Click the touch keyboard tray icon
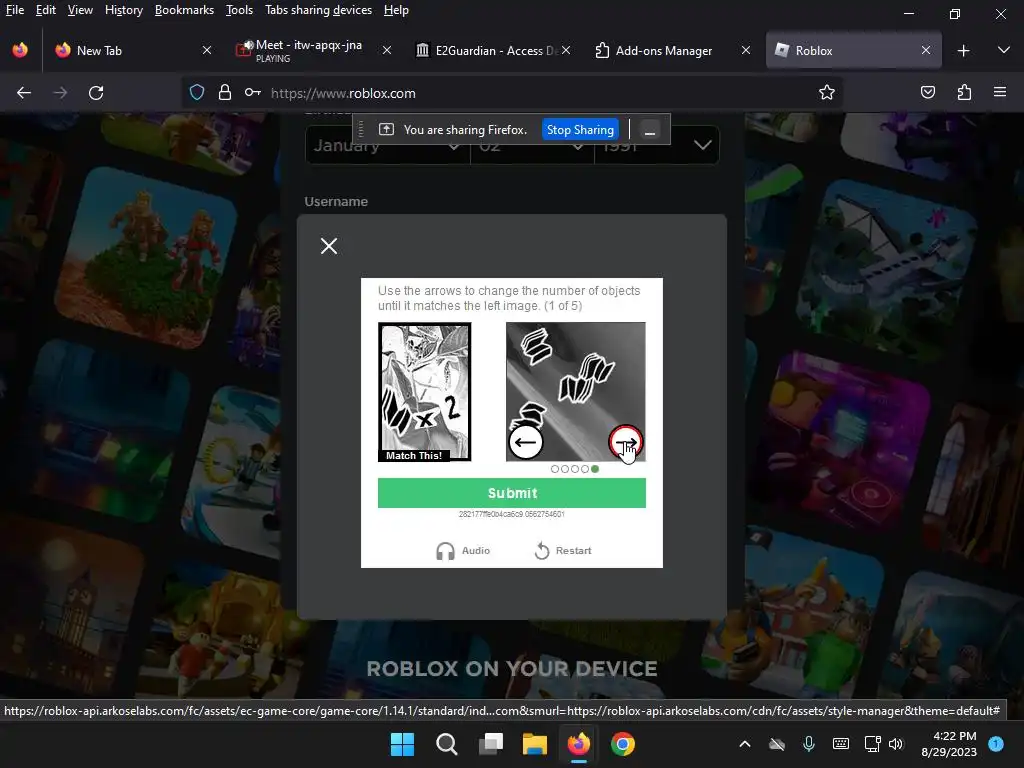 [841, 744]
